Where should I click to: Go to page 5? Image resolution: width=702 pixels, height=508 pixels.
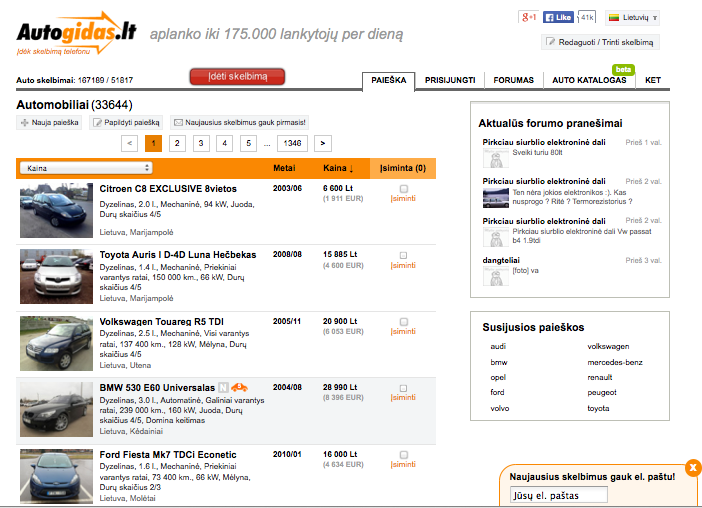tap(248, 143)
